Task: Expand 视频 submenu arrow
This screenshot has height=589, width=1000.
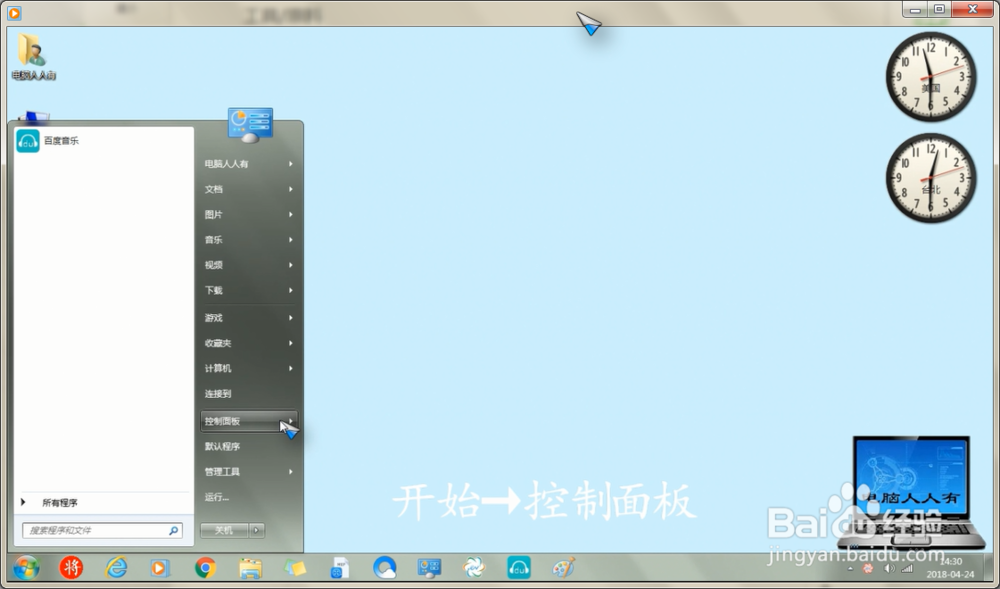Action: coord(291,265)
